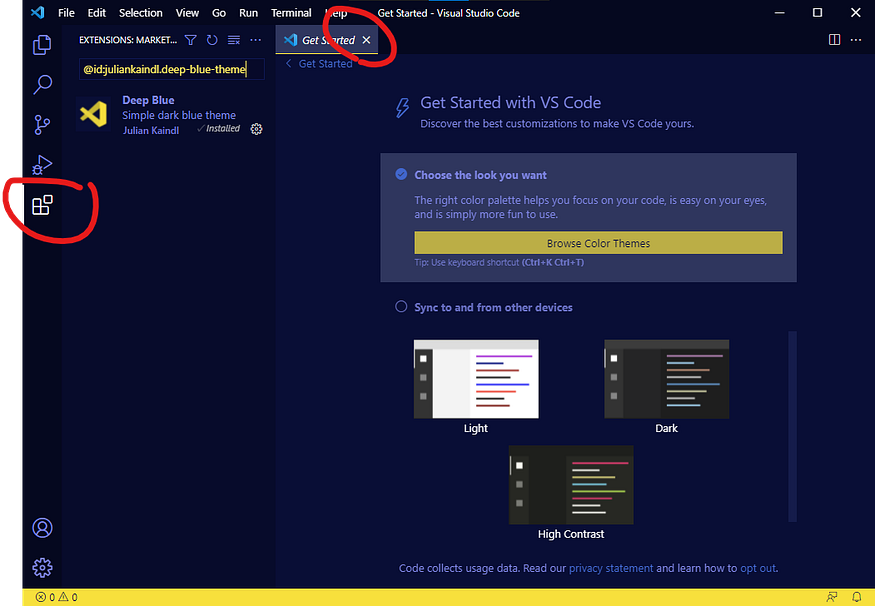Open the Source Control view icon
The width and height of the screenshot is (875, 606).
42,125
